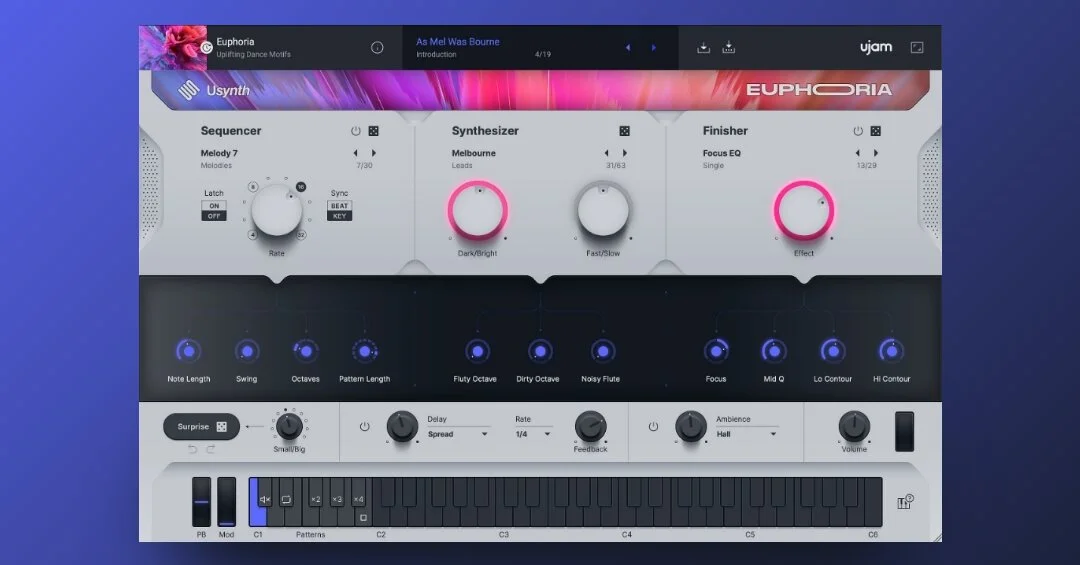Open the Ambience Hall dropdown
The width and height of the screenshot is (1080, 565).
tap(746, 434)
